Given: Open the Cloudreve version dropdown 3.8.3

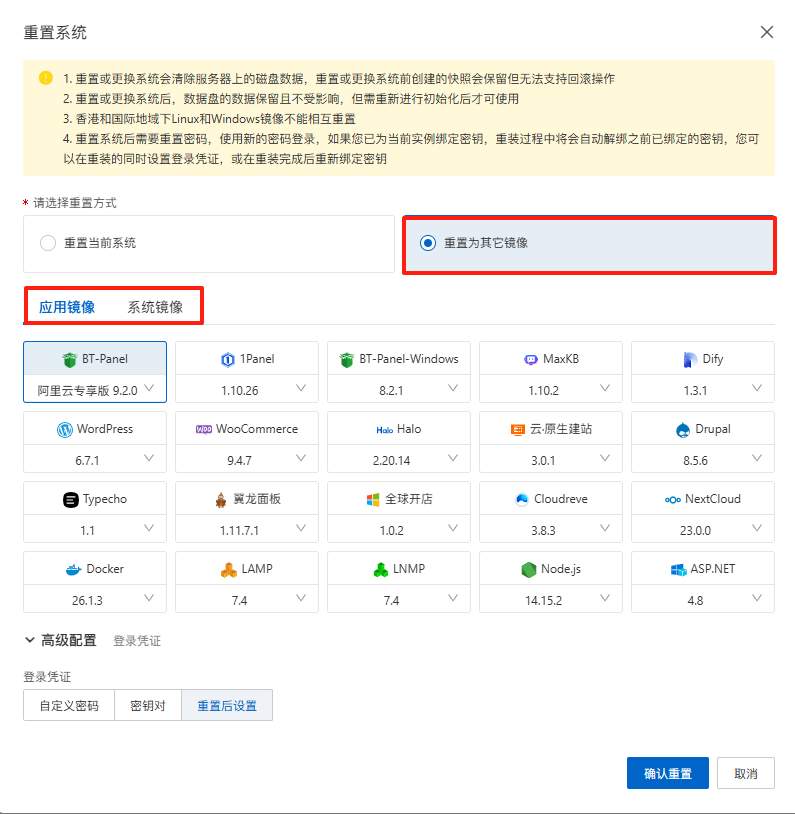Looking at the screenshot, I should click(551, 529).
